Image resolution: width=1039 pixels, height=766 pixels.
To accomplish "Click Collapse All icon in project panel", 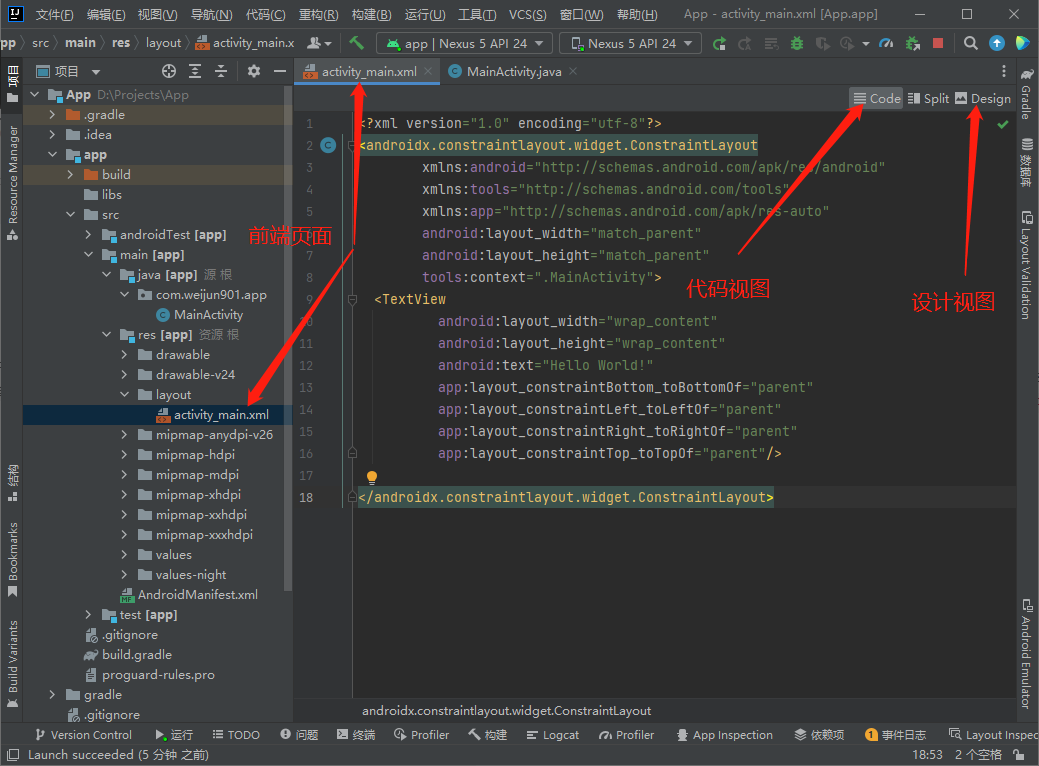I will [221, 71].
